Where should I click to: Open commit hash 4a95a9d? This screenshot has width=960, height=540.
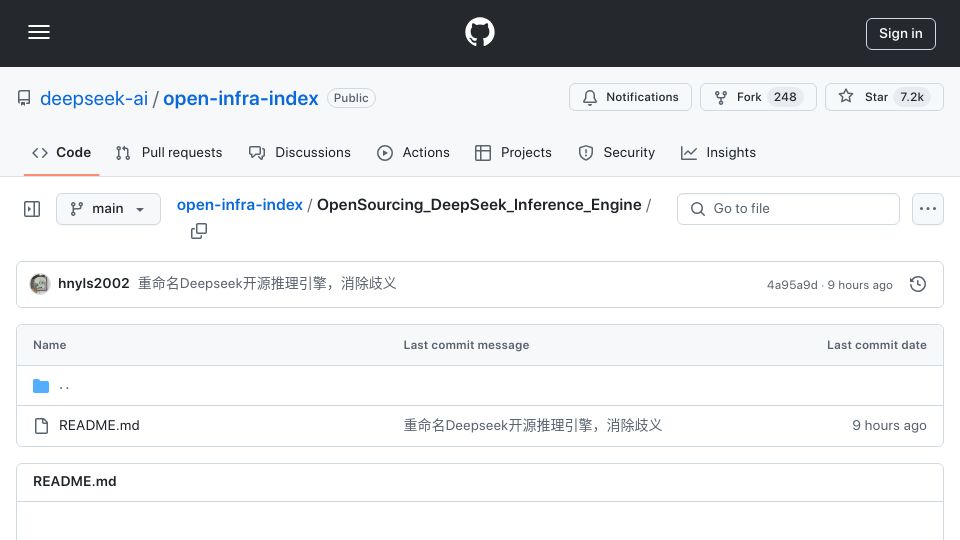coord(792,285)
